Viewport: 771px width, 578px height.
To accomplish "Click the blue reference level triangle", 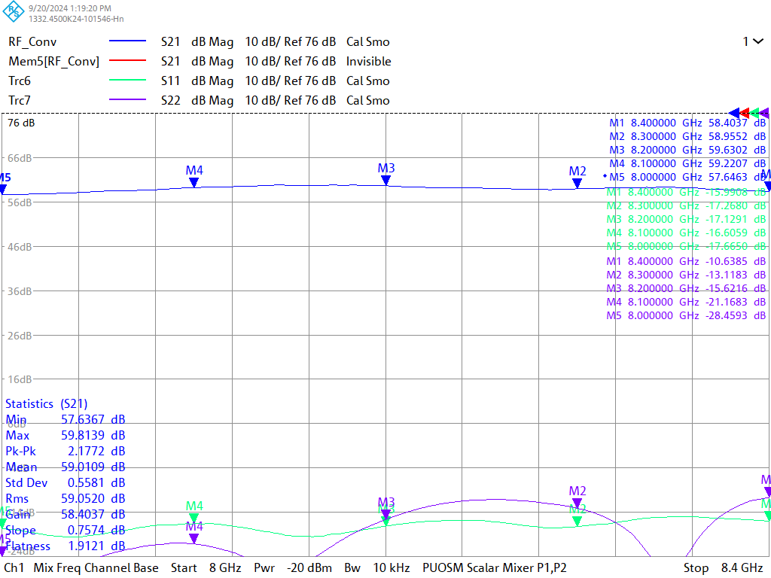I will click(735, 112).
